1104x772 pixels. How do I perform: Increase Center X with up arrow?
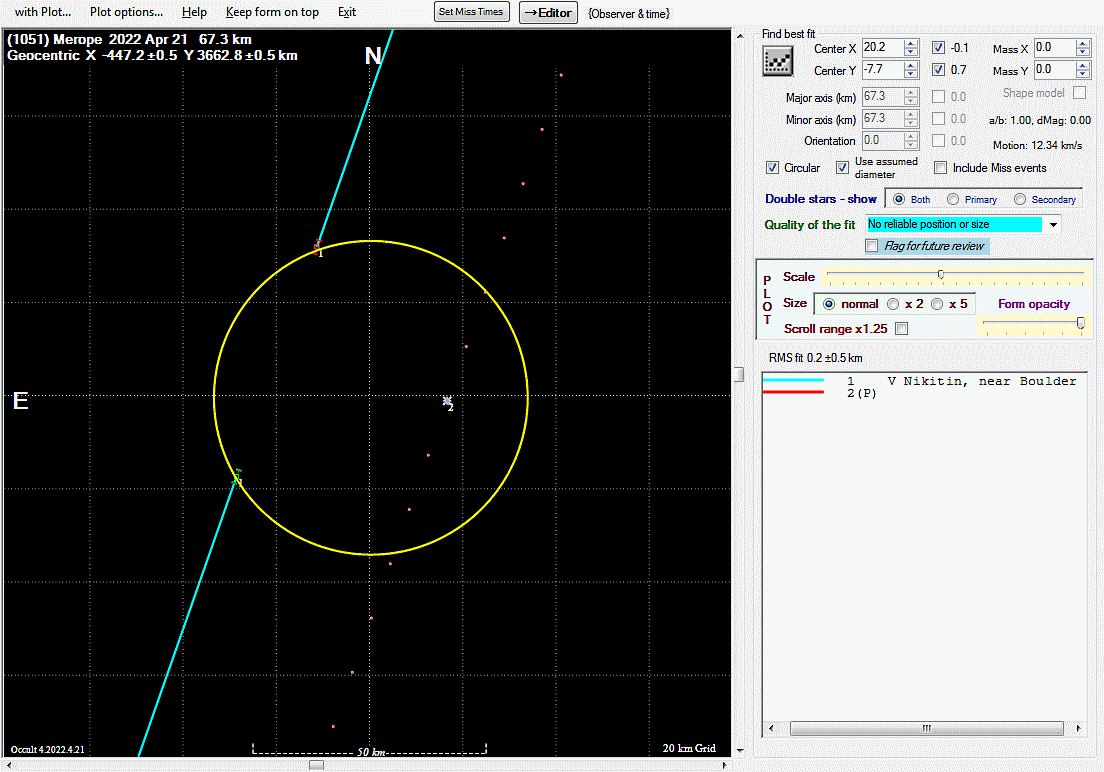click(911, 44)
